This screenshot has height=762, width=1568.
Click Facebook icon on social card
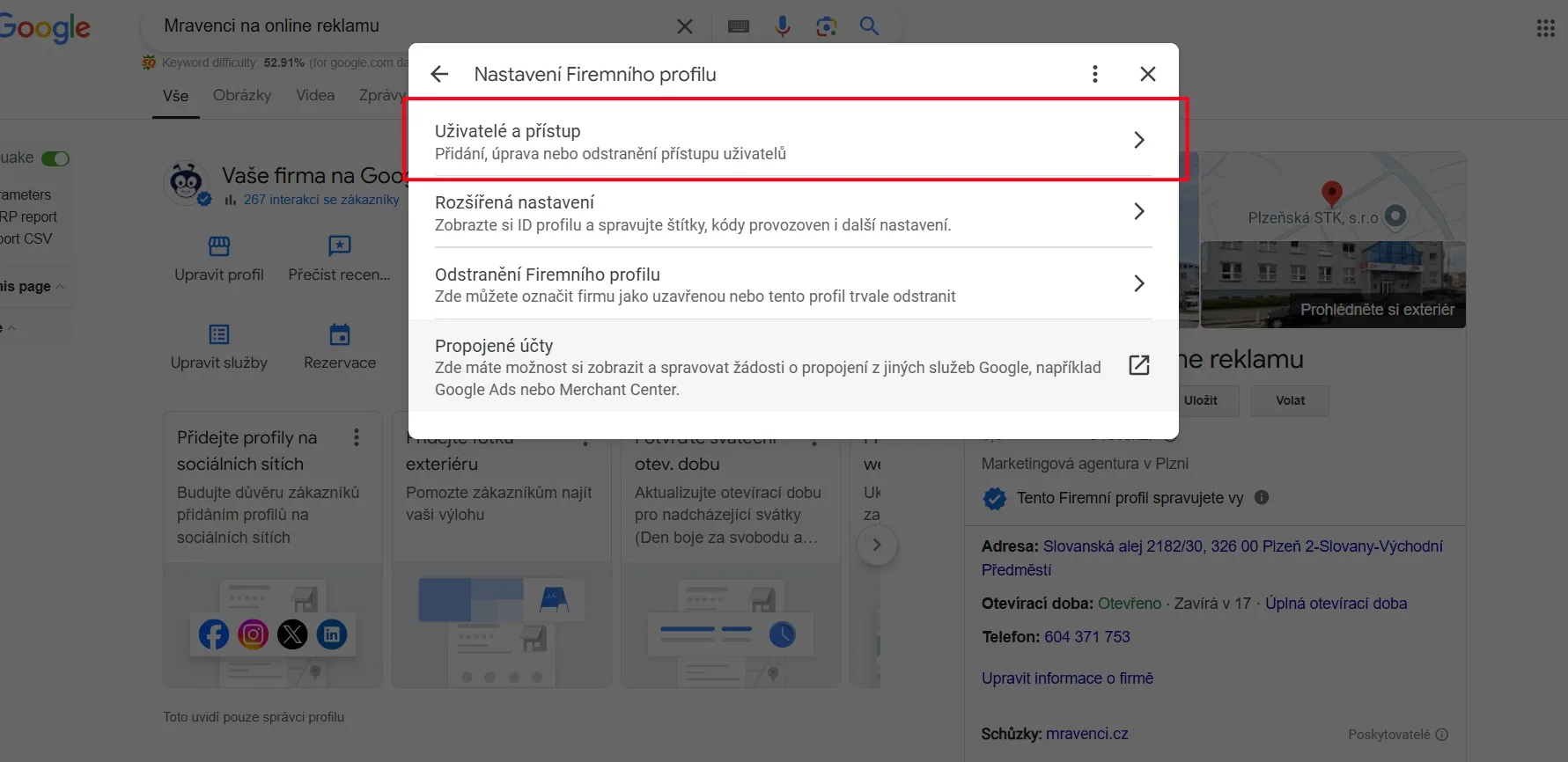point(214,634)
